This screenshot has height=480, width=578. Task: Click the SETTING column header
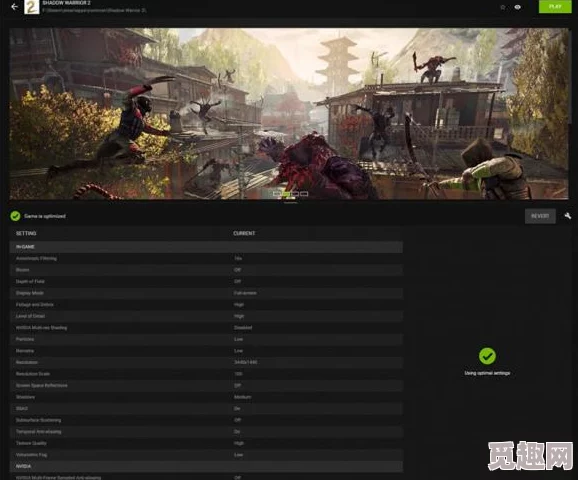(x=26, y=233)
